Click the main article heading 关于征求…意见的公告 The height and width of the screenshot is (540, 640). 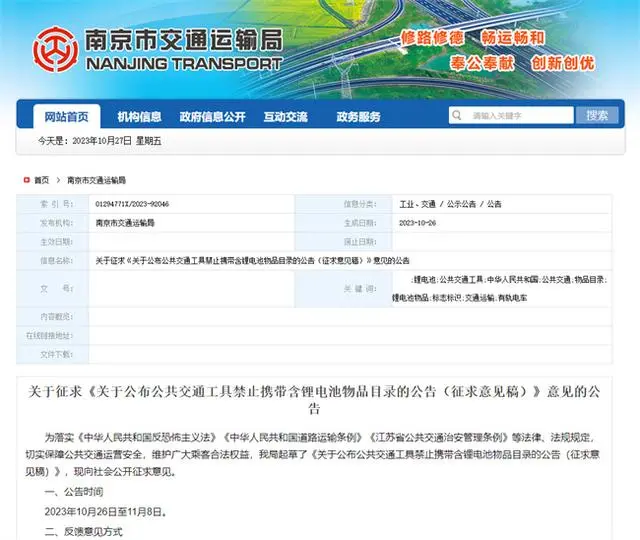[320, 399]
